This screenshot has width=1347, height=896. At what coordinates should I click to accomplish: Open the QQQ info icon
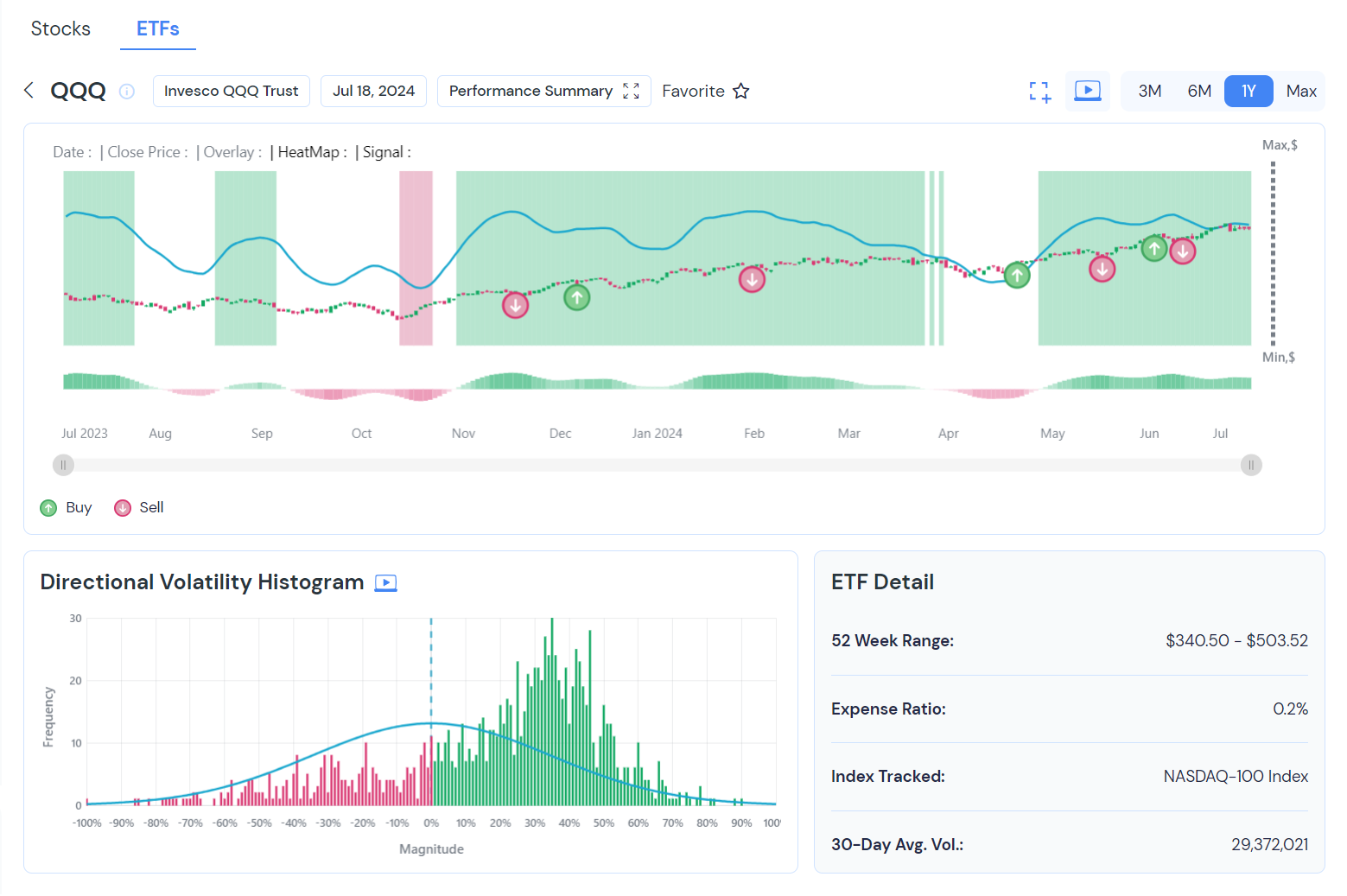click(127, 92)
